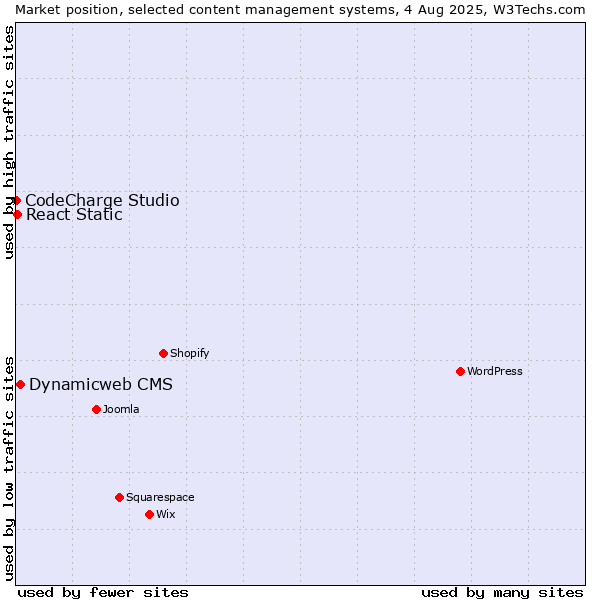Click the 'used by many sites' axis label
The height and width of the screenshot is (600, 600).
(x=502, y=593)
